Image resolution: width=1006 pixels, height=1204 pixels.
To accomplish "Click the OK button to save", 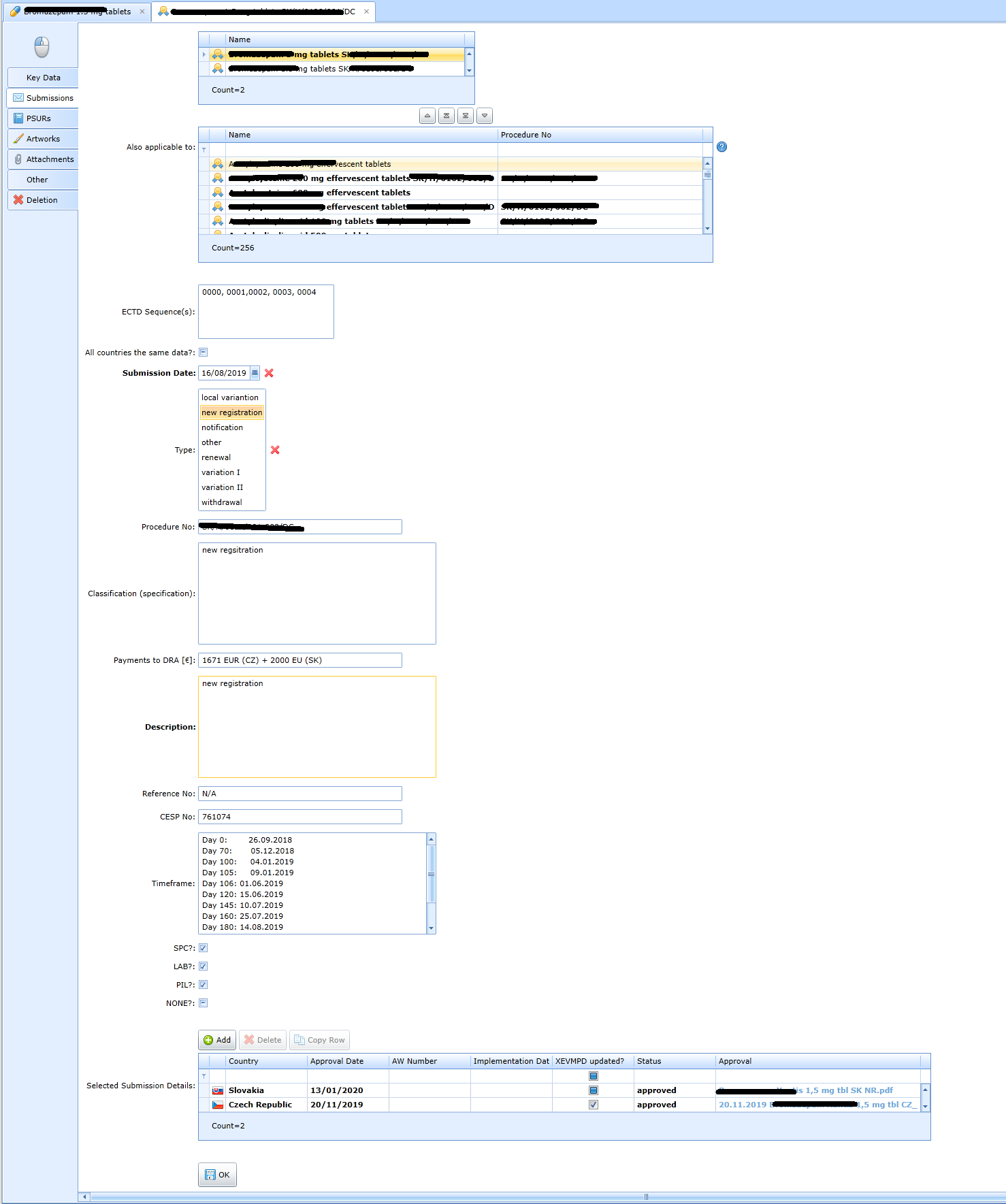I will click(x=217, y=1175).
